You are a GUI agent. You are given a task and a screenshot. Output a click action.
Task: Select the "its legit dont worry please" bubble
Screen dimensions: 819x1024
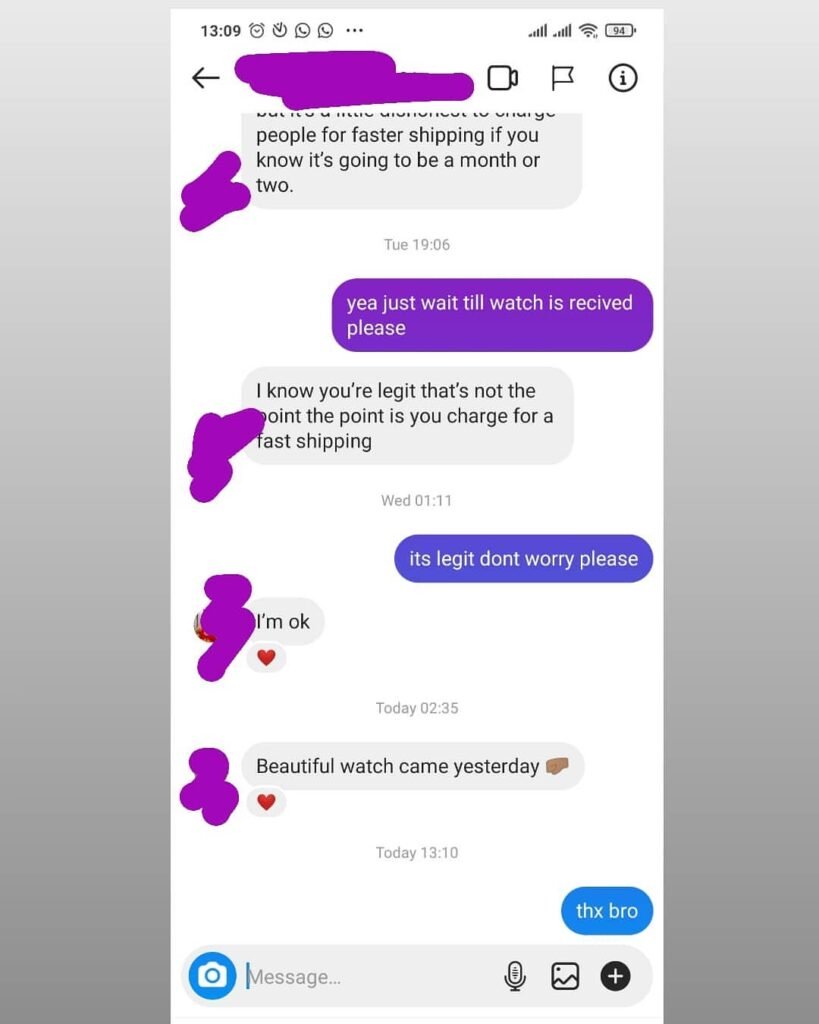tap(523, 559)
